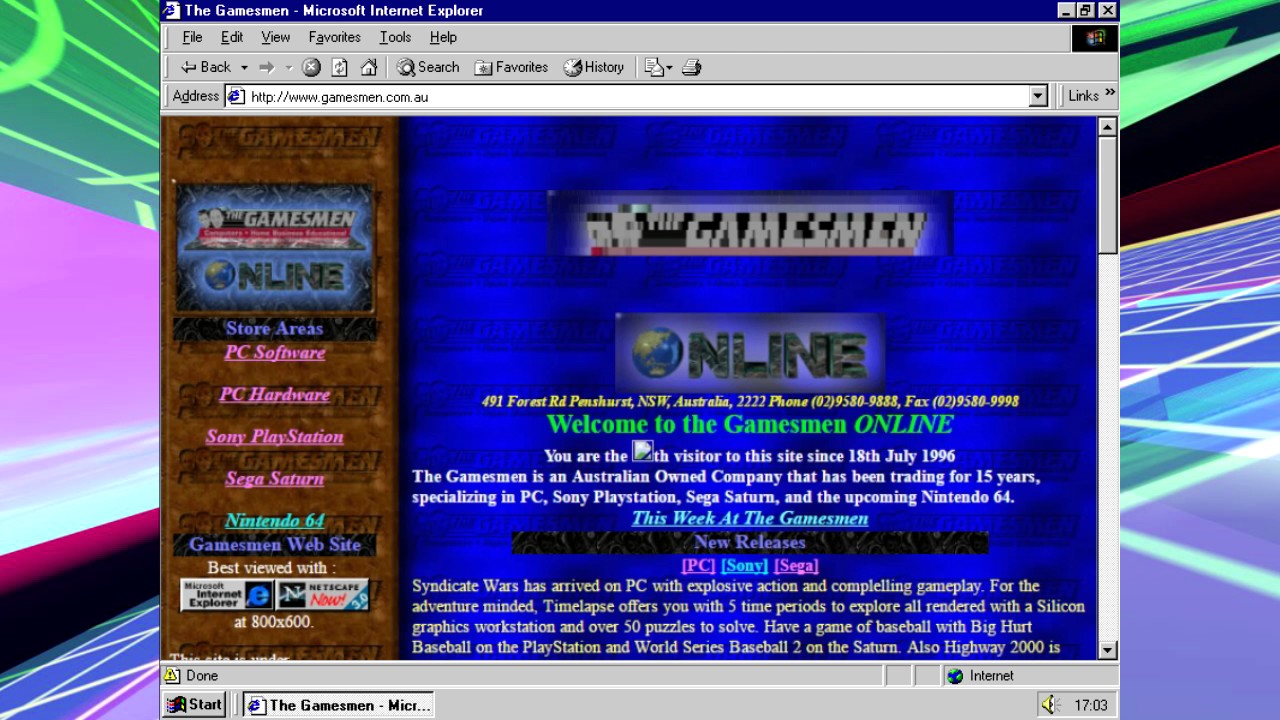Screen dimensions: 1280x720
Task: Click the volume speaker tray icon
Action: coord(1049,705)
